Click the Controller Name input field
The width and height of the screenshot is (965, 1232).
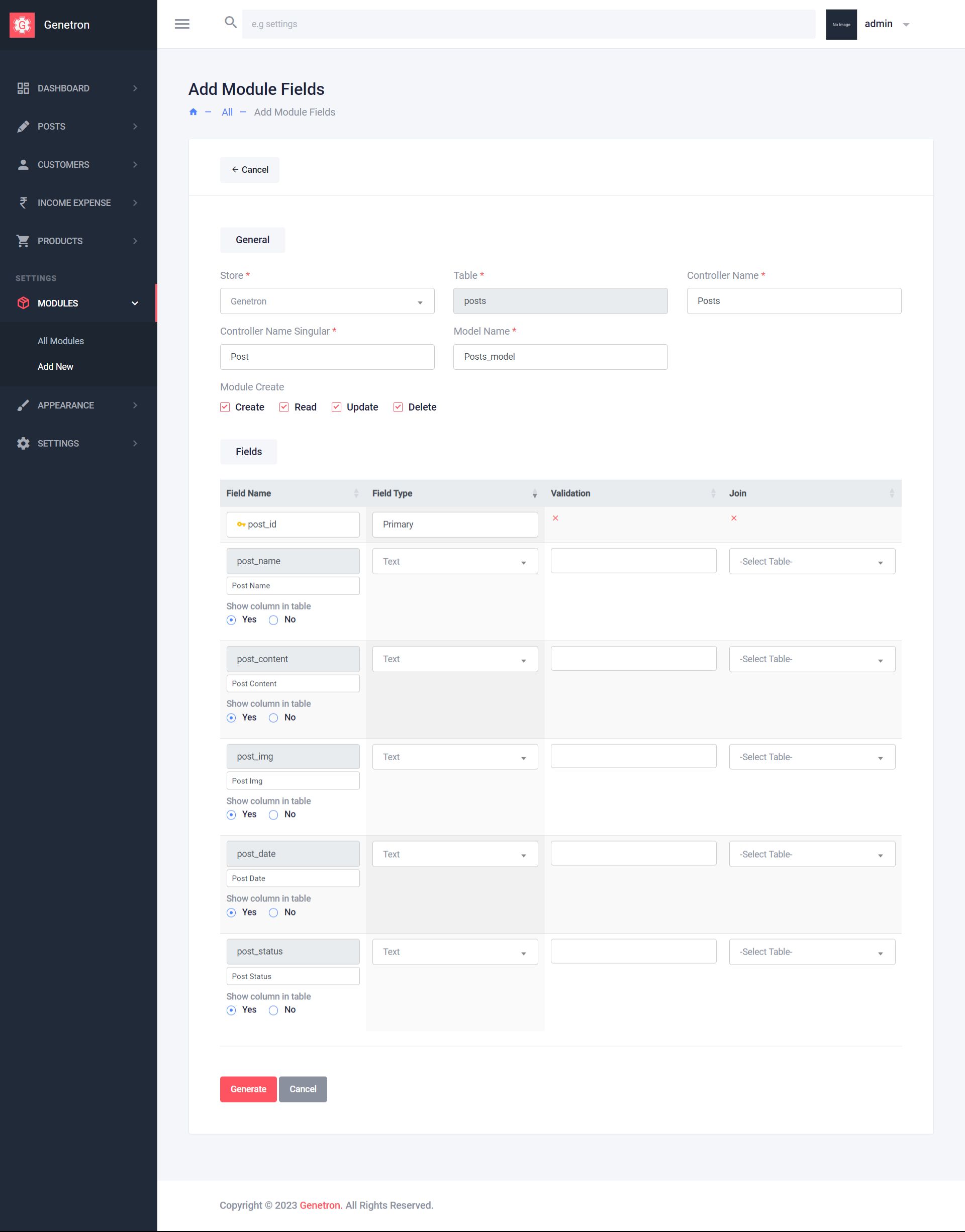(793, 301)
